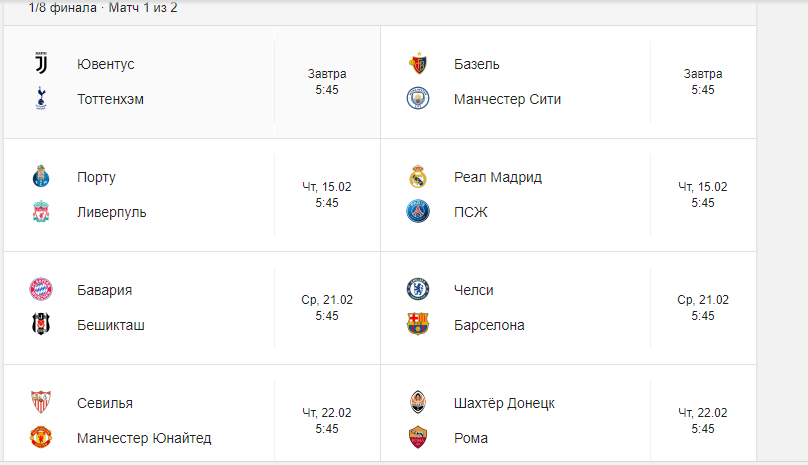Click the Liverpool club crest
Image resolution: width=808 pixels, height=465 pixels.
(41, 212)
